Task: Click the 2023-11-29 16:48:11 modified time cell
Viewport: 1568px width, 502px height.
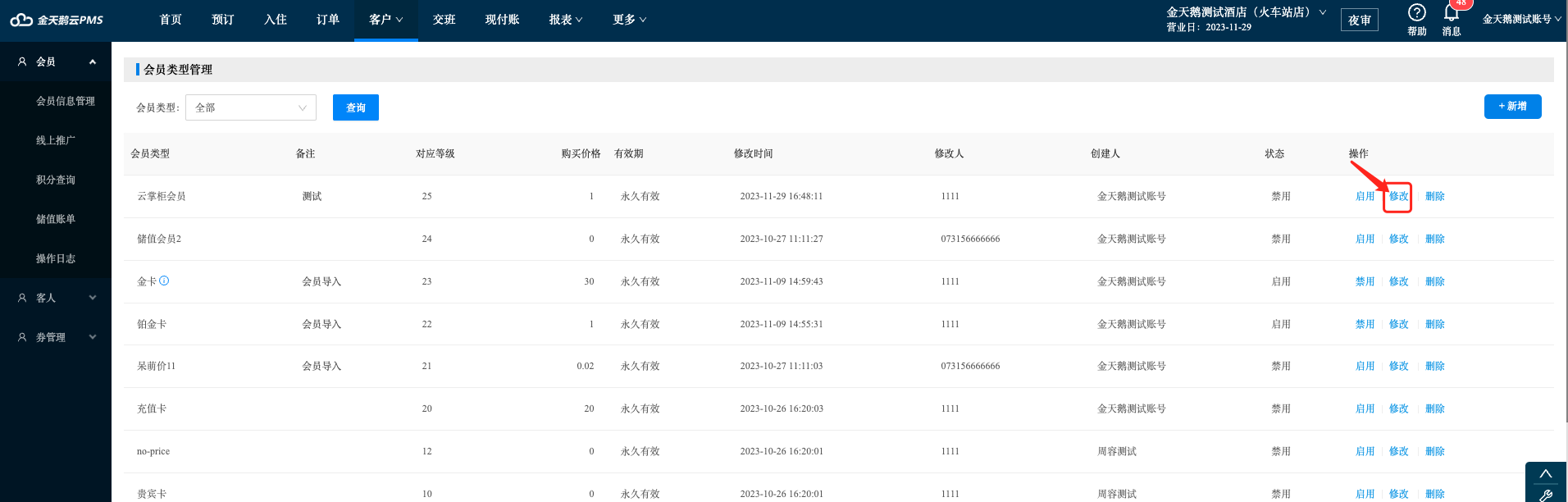Action: (782, 196)
